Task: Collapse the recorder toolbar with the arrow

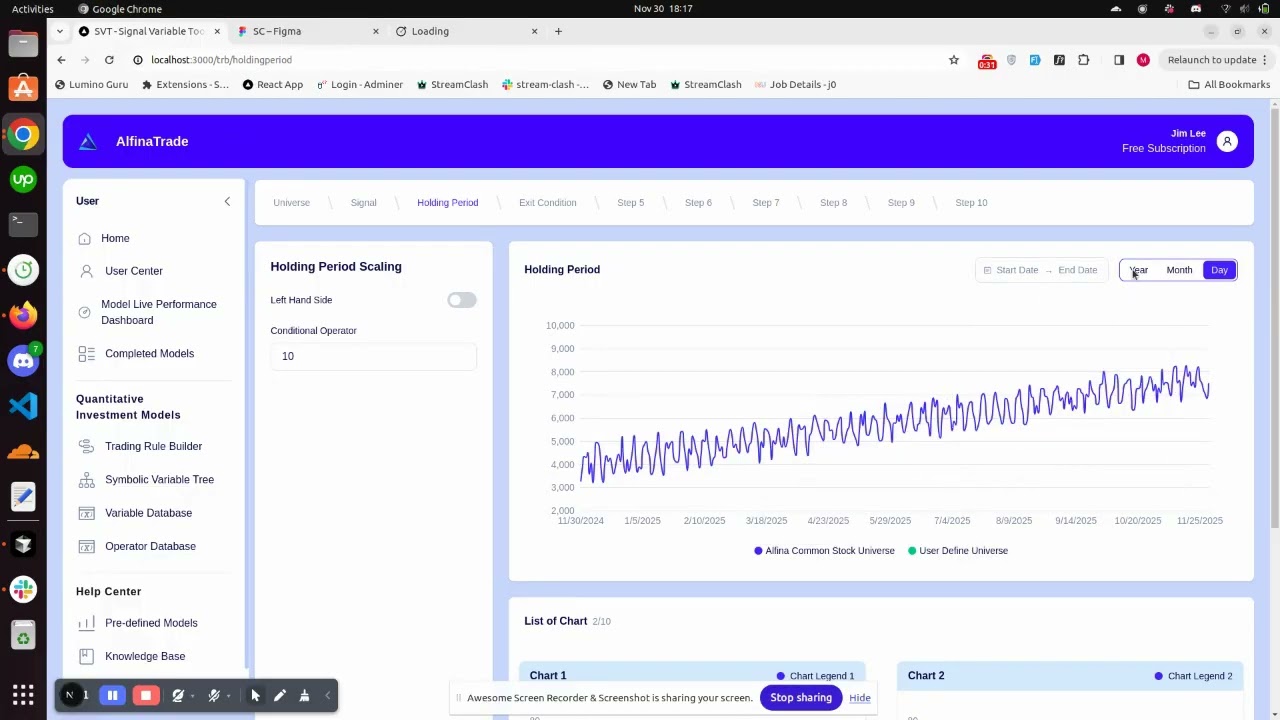Action: coord(327,696)
